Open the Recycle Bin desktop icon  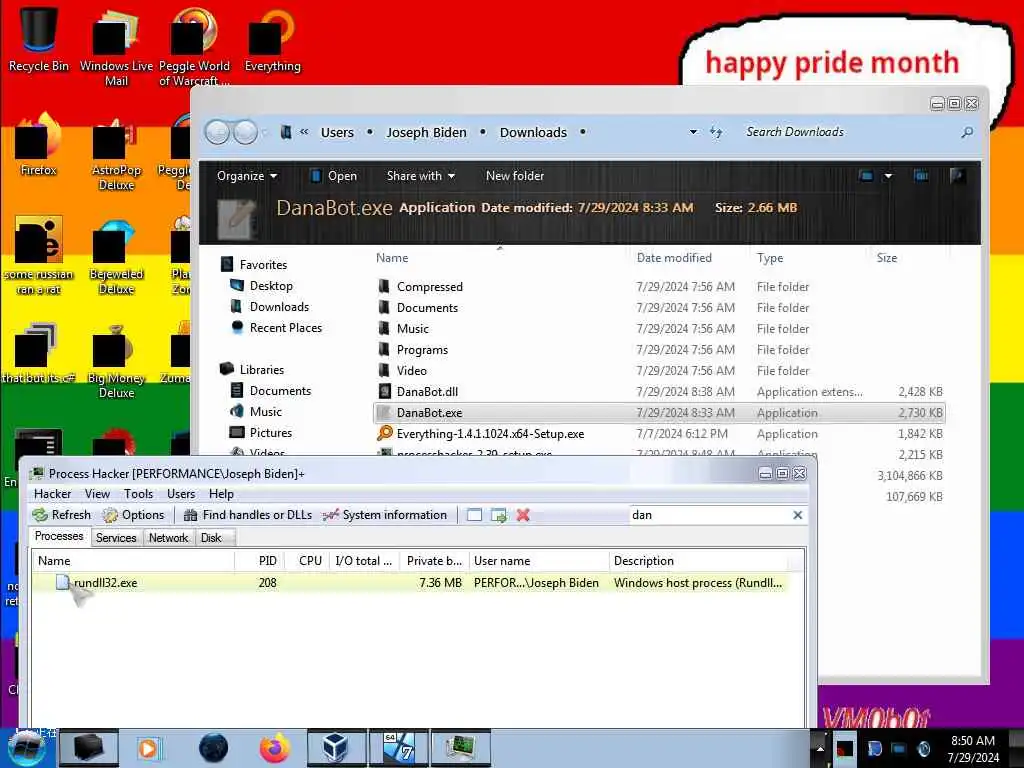point(38,38)
